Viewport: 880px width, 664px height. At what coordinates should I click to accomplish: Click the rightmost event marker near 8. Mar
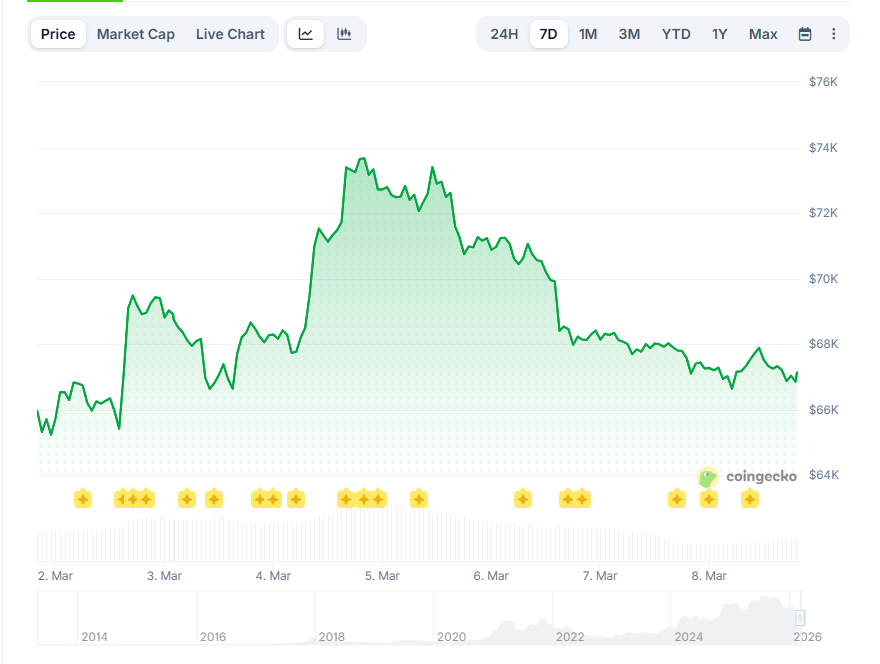tap(749, 498)
